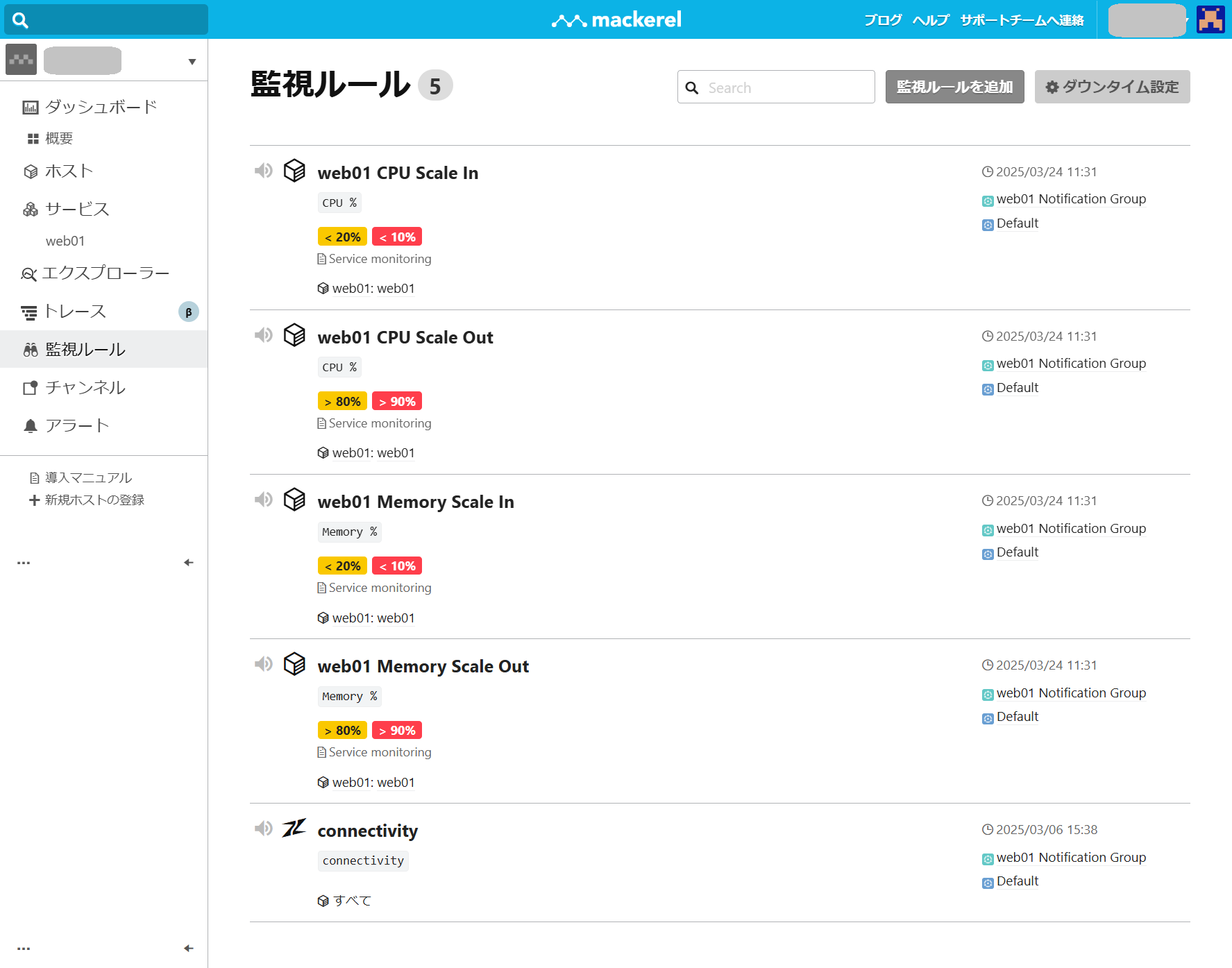Click the Beta badge next to トレース
The image size is (1232, 968).
click(188, 312)
